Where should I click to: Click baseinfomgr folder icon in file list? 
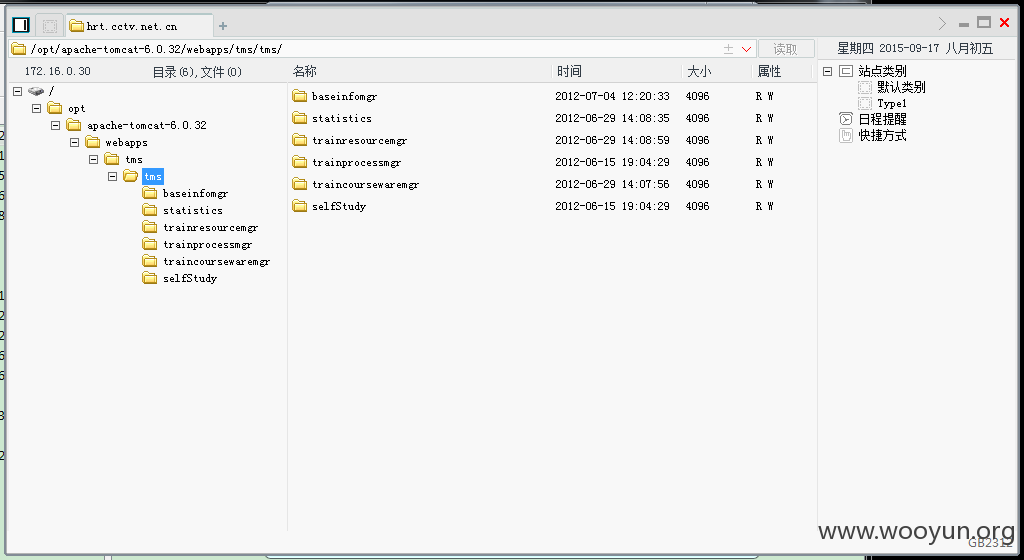[300, 96]
